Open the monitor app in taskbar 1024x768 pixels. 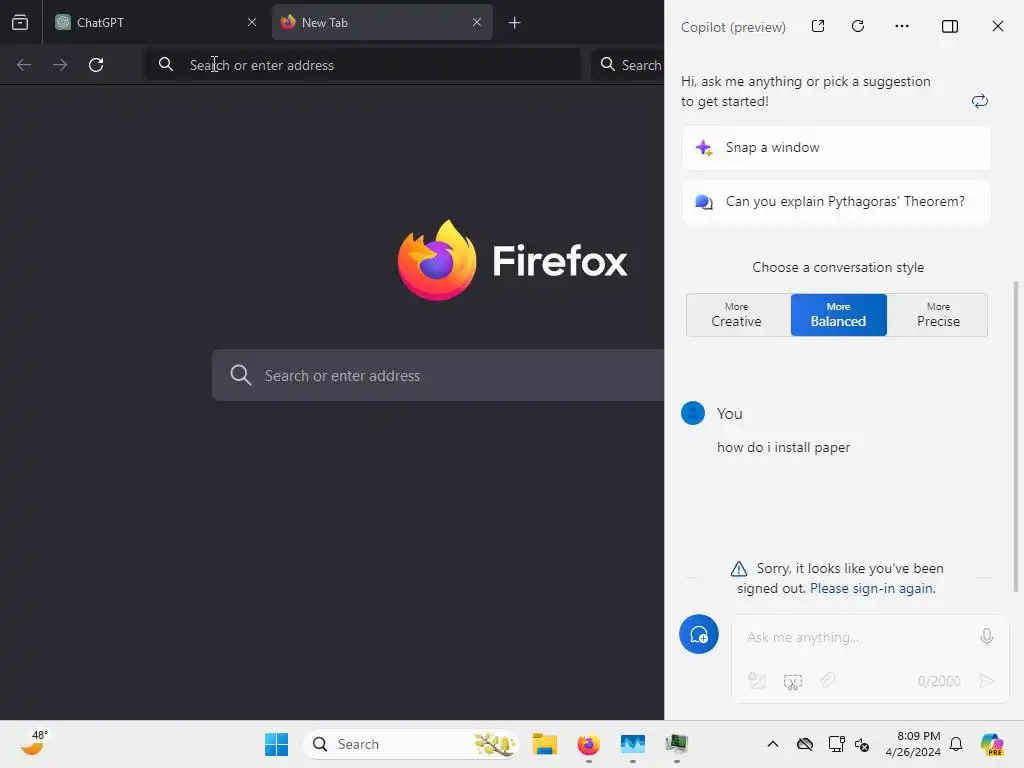[x=677, y=744]
